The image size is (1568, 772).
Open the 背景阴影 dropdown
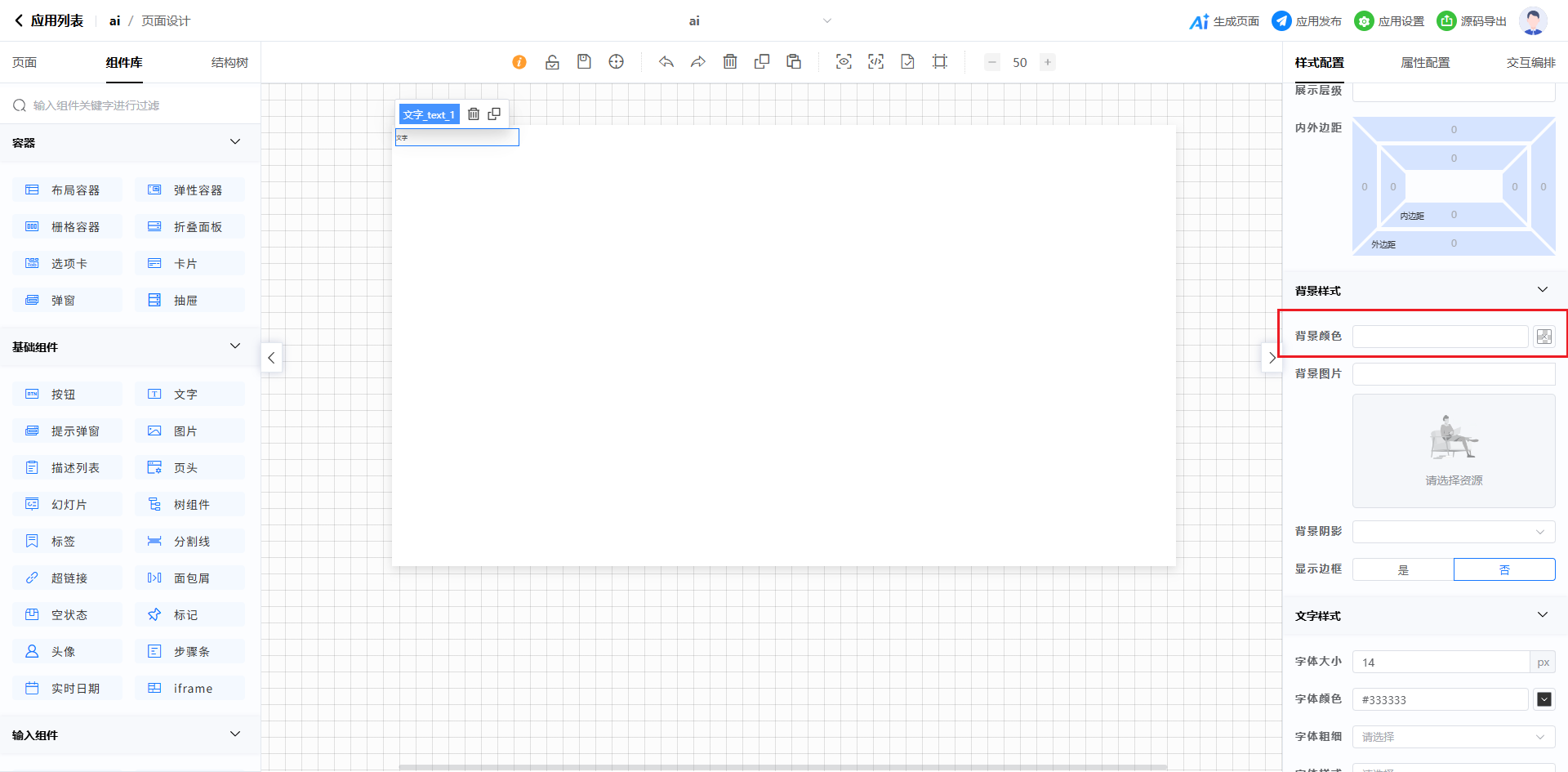1454,532
